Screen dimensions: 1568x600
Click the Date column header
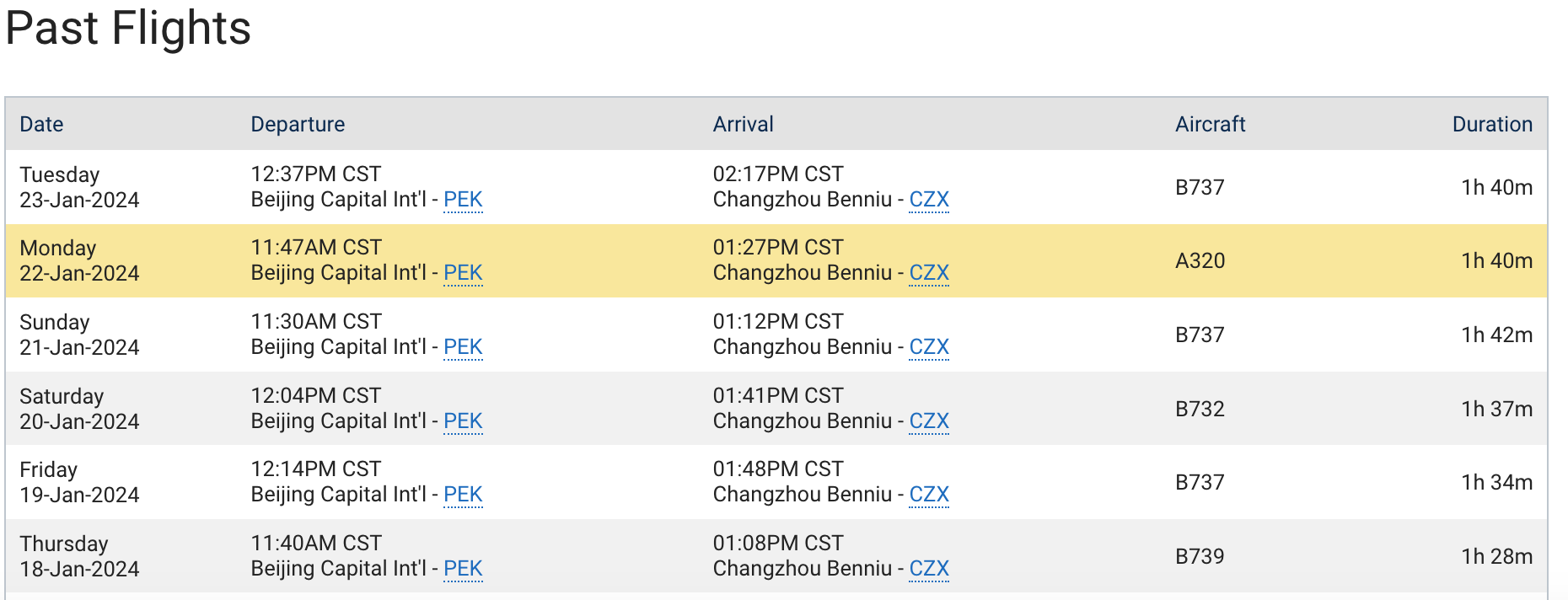coord(41,125)
